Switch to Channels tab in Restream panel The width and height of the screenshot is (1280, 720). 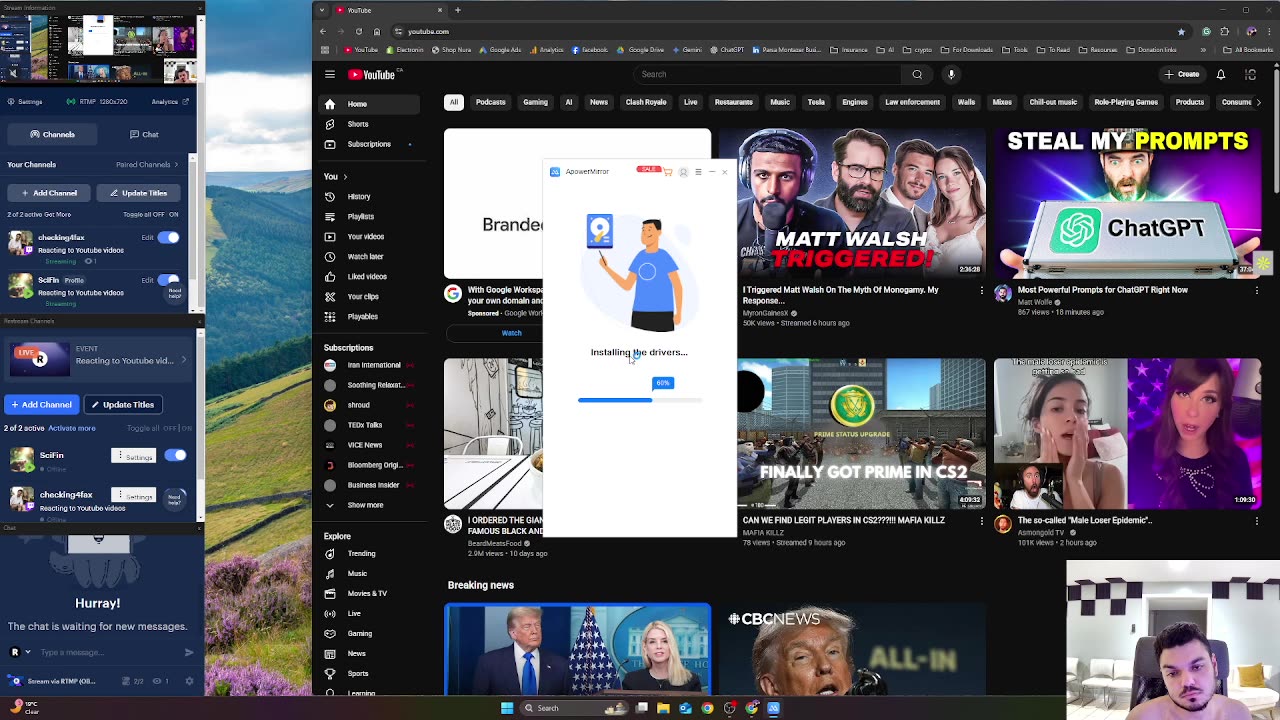52,134
